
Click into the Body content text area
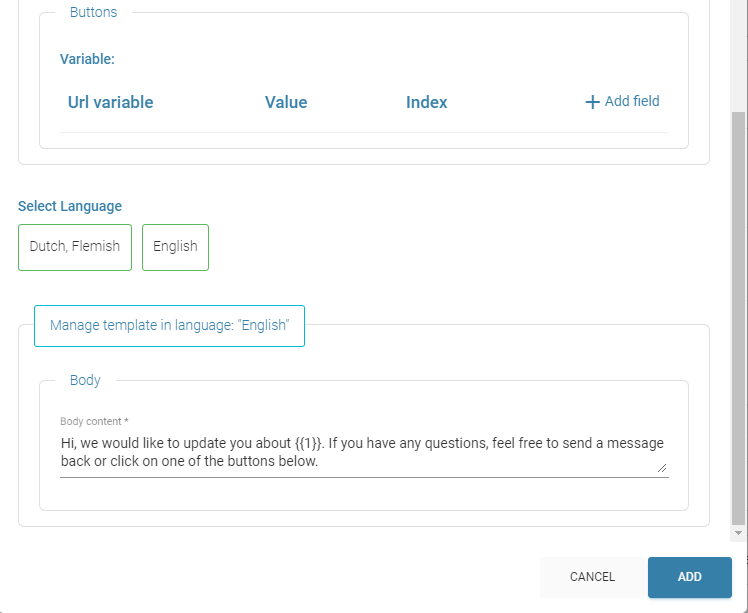click(360, 452)
